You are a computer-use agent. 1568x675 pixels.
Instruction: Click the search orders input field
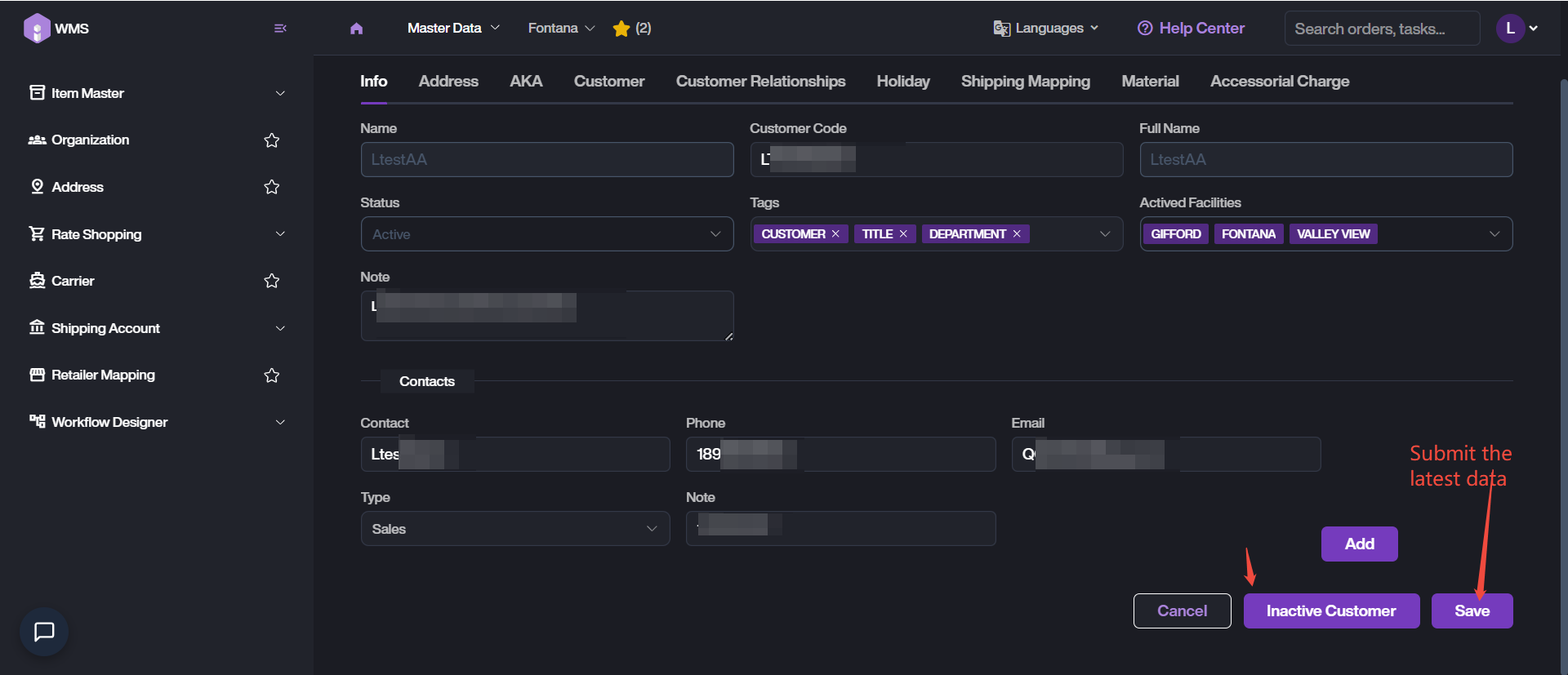click(x=1381, y=29)
